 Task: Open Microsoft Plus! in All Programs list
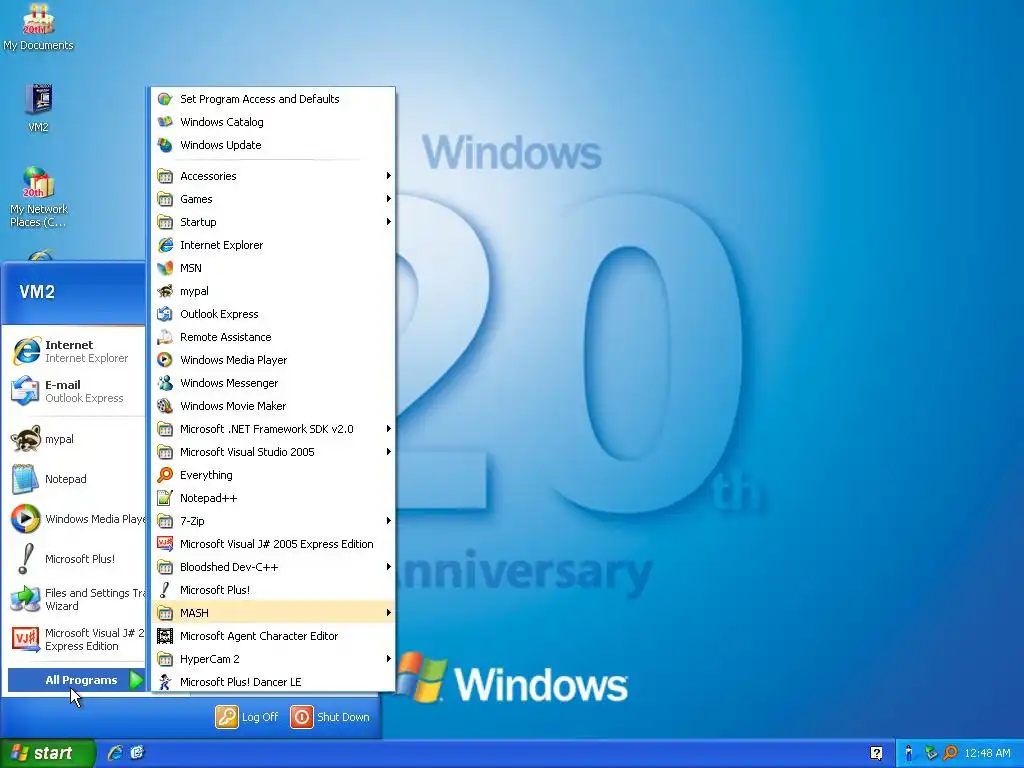[273, 590]
